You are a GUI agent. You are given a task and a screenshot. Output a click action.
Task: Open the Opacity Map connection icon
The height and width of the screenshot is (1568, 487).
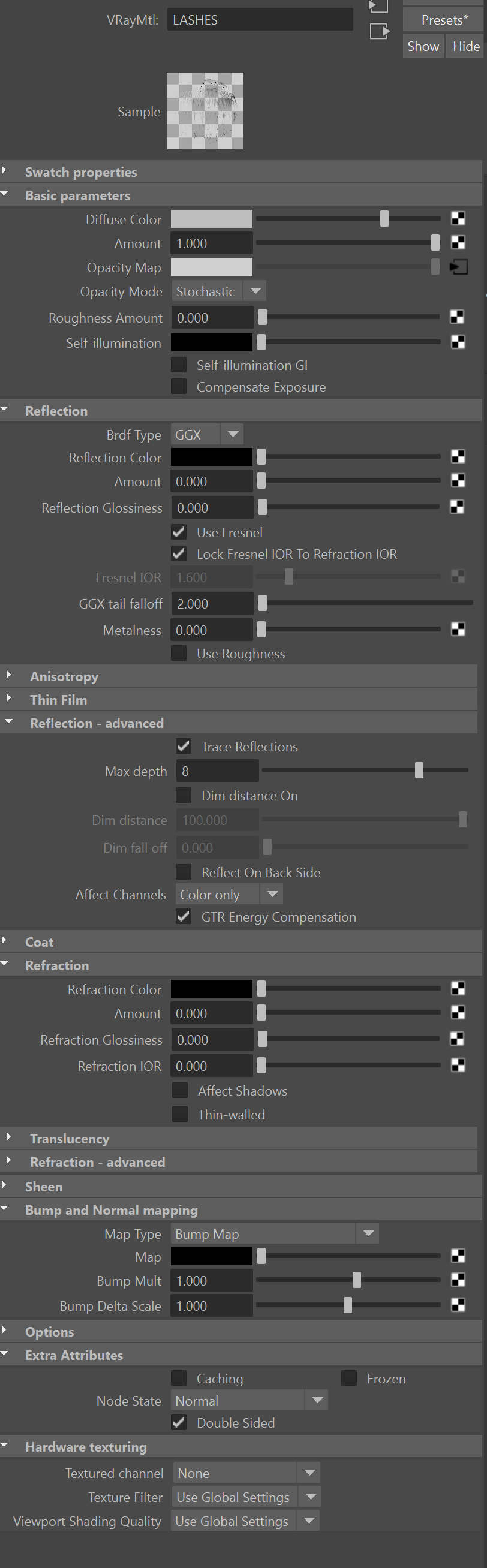[x=458, y=267]
